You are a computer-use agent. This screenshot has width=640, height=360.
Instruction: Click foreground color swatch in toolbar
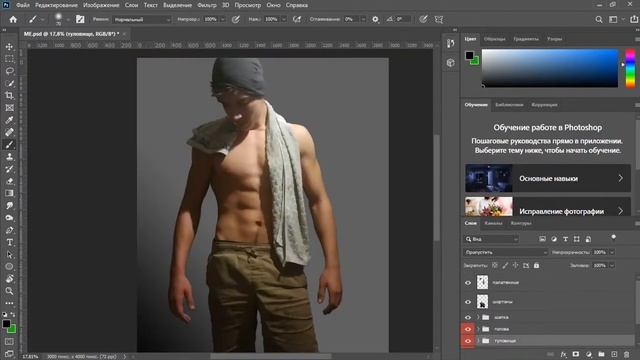6,324
